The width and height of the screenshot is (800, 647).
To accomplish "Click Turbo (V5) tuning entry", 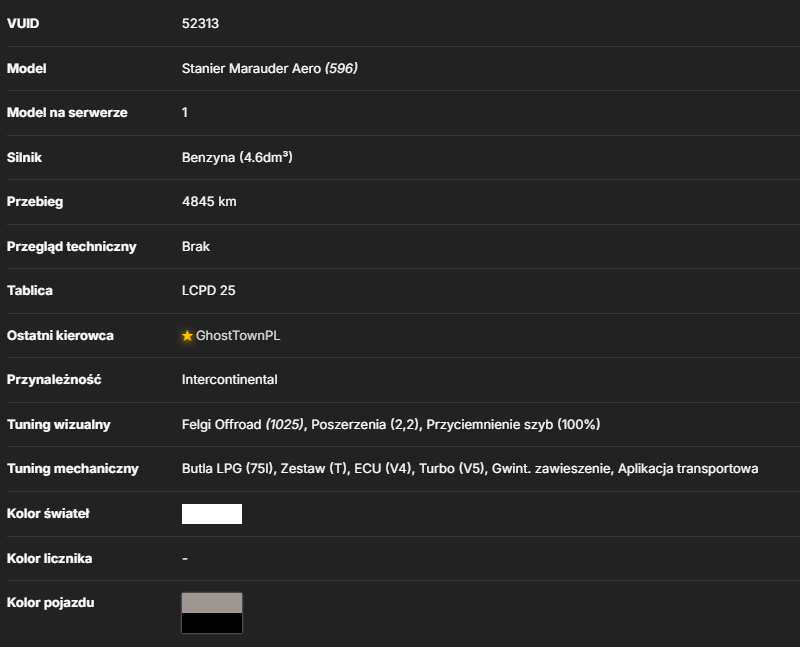I will click(452, 469).
